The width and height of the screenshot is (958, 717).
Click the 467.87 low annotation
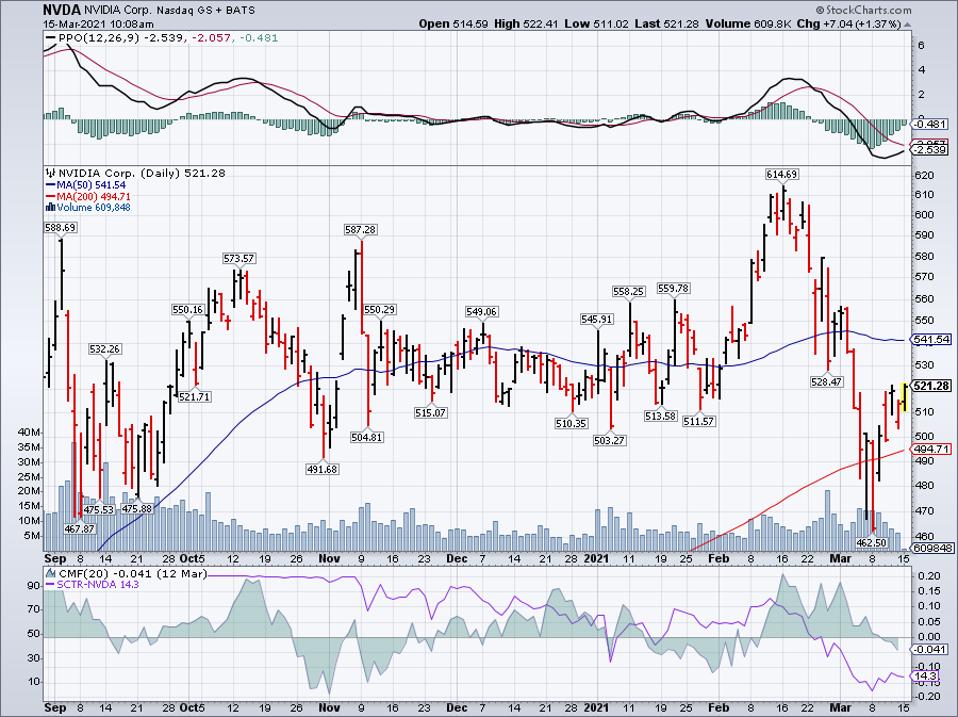(79, 528)
